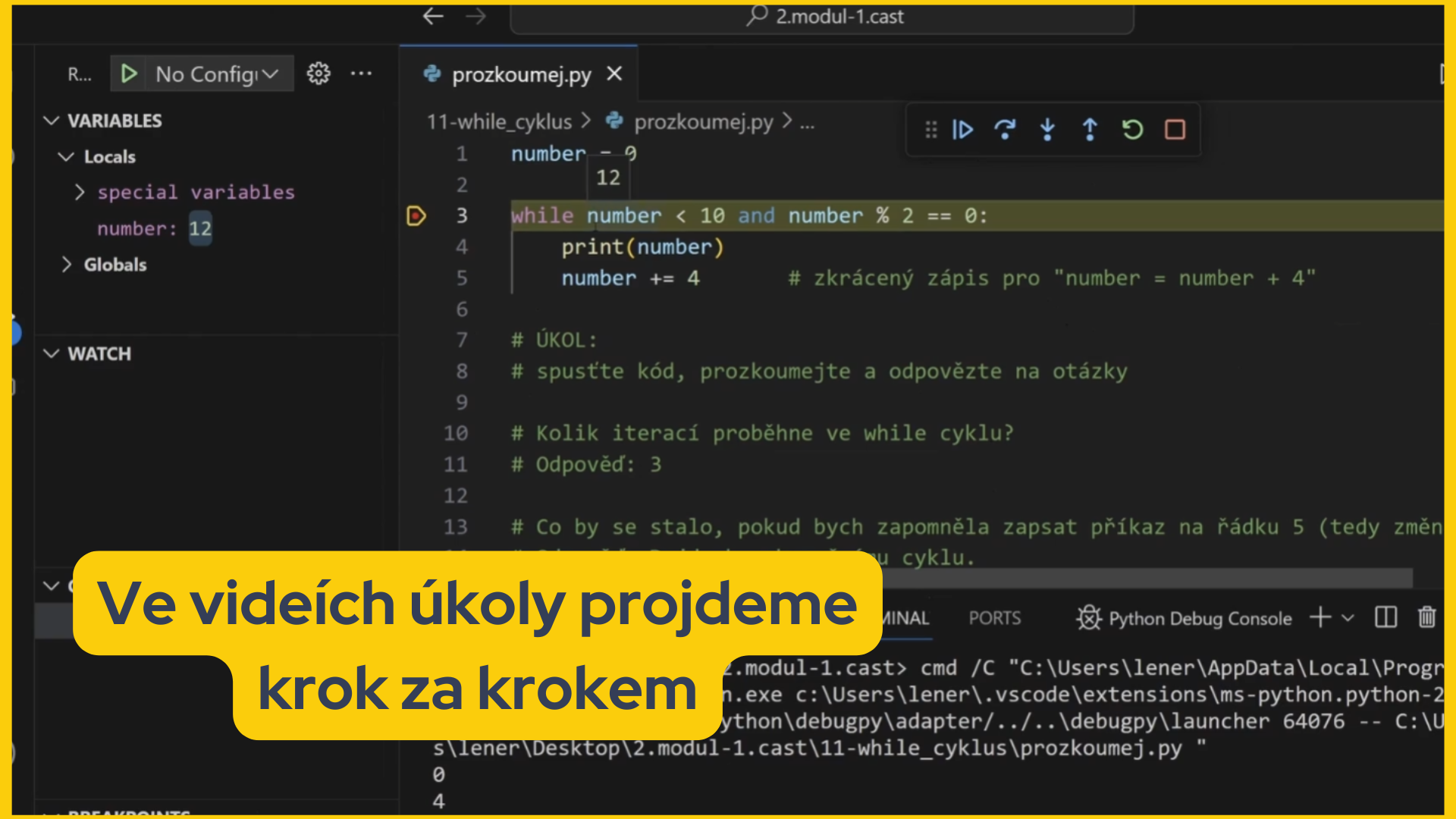Kill terminal with the trash icon
Screen dimensions: 1456x819
1426,617
